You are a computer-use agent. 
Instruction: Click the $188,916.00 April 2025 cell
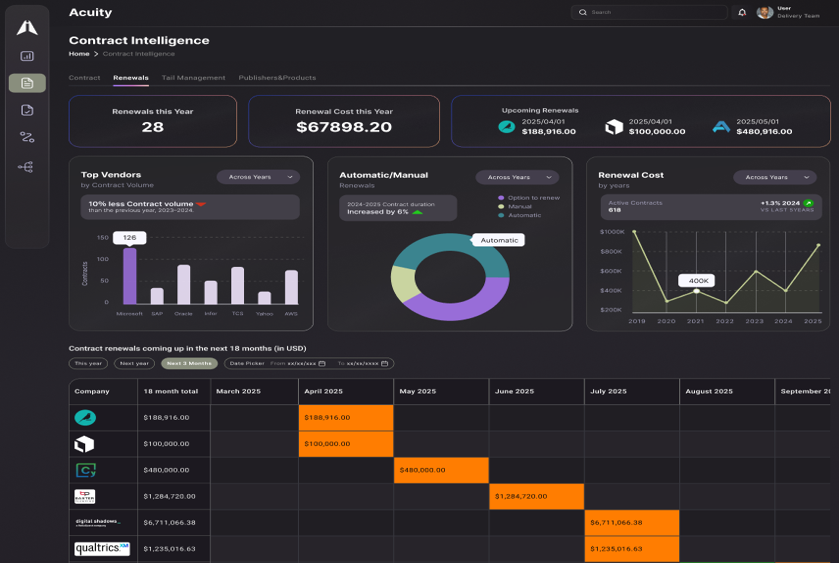[x=346, y=417]
